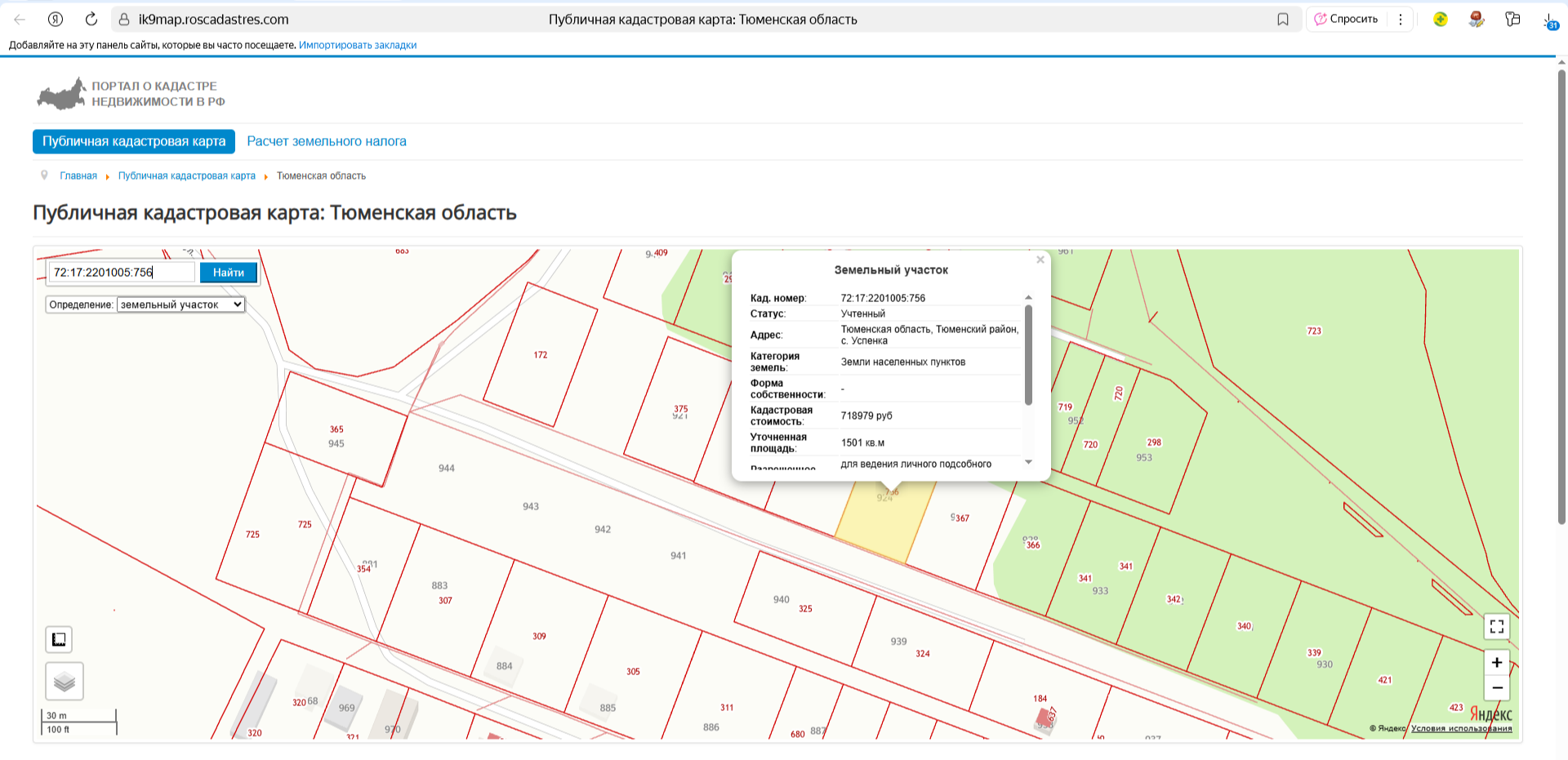Viewport: 1568px width, 760px height.
Task: Focus the cadastral number search field
Action: [x=122, y=273]
